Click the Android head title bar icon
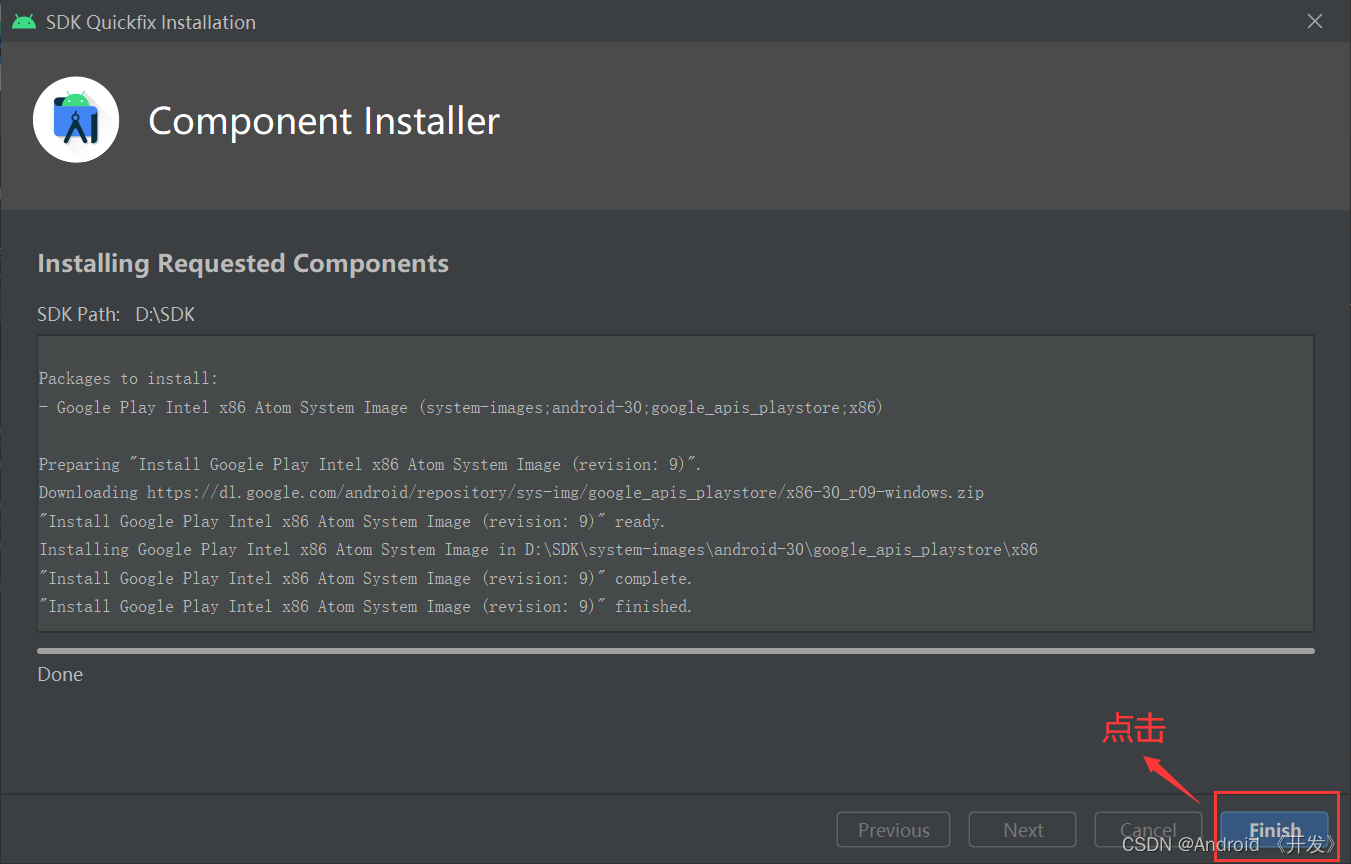1351x864 pixels. coord(24,21)
